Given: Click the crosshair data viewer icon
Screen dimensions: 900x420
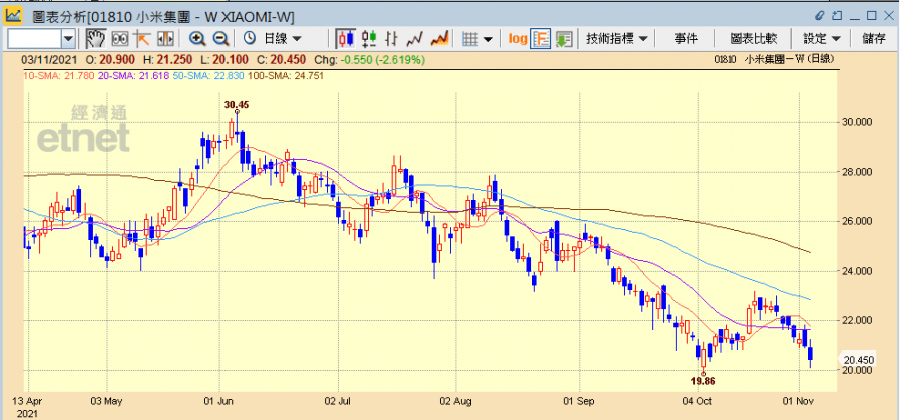Looking at the screenshot, I should pyautogui.click(x=119, y=38).
